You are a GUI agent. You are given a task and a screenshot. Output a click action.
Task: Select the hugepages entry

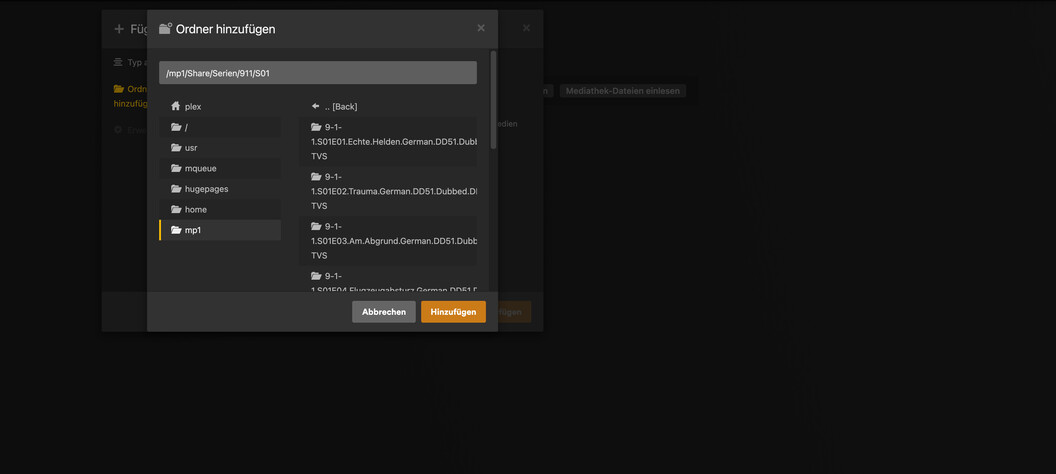(220, 189)
